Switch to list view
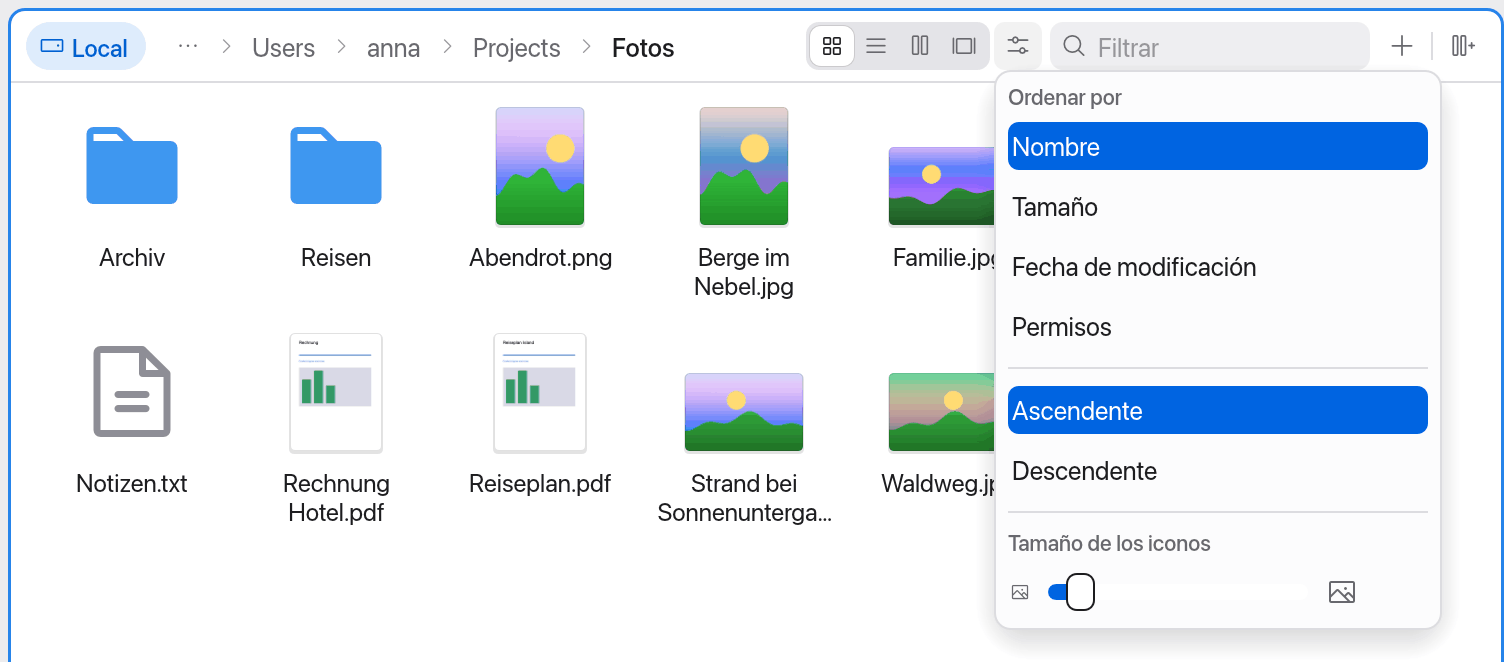1504x662 pixels. click(876, 46)
